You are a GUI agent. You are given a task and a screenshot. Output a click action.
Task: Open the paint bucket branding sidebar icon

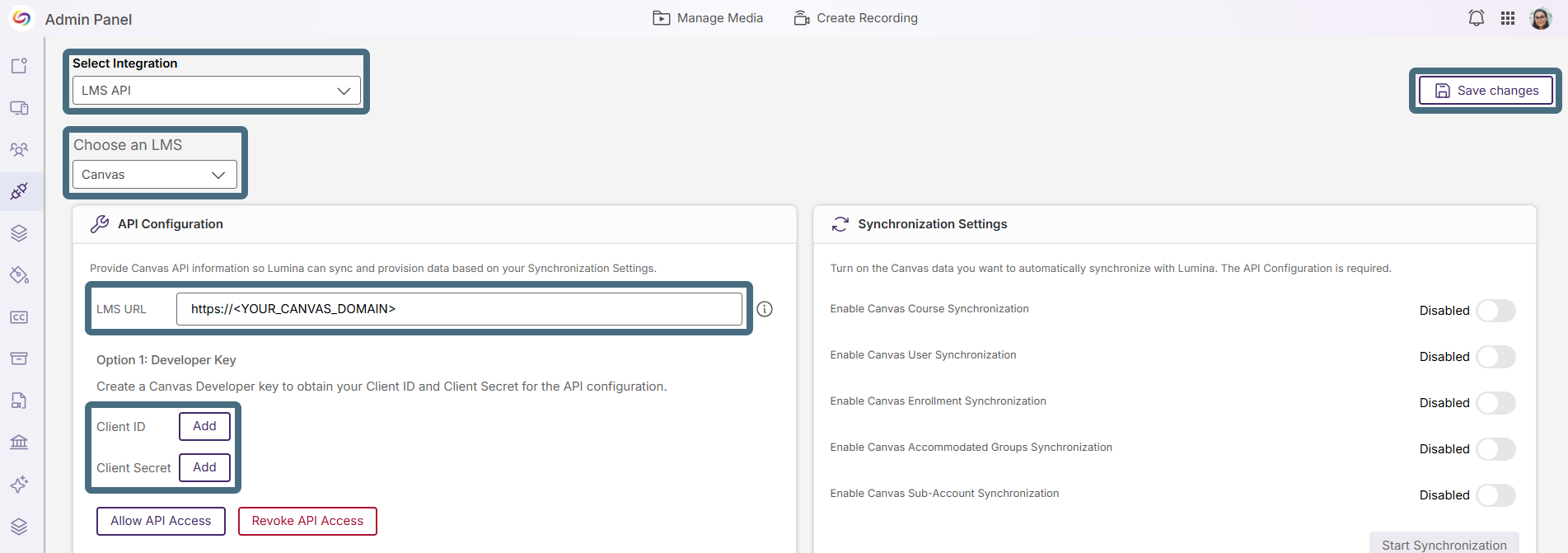point(19,275)
